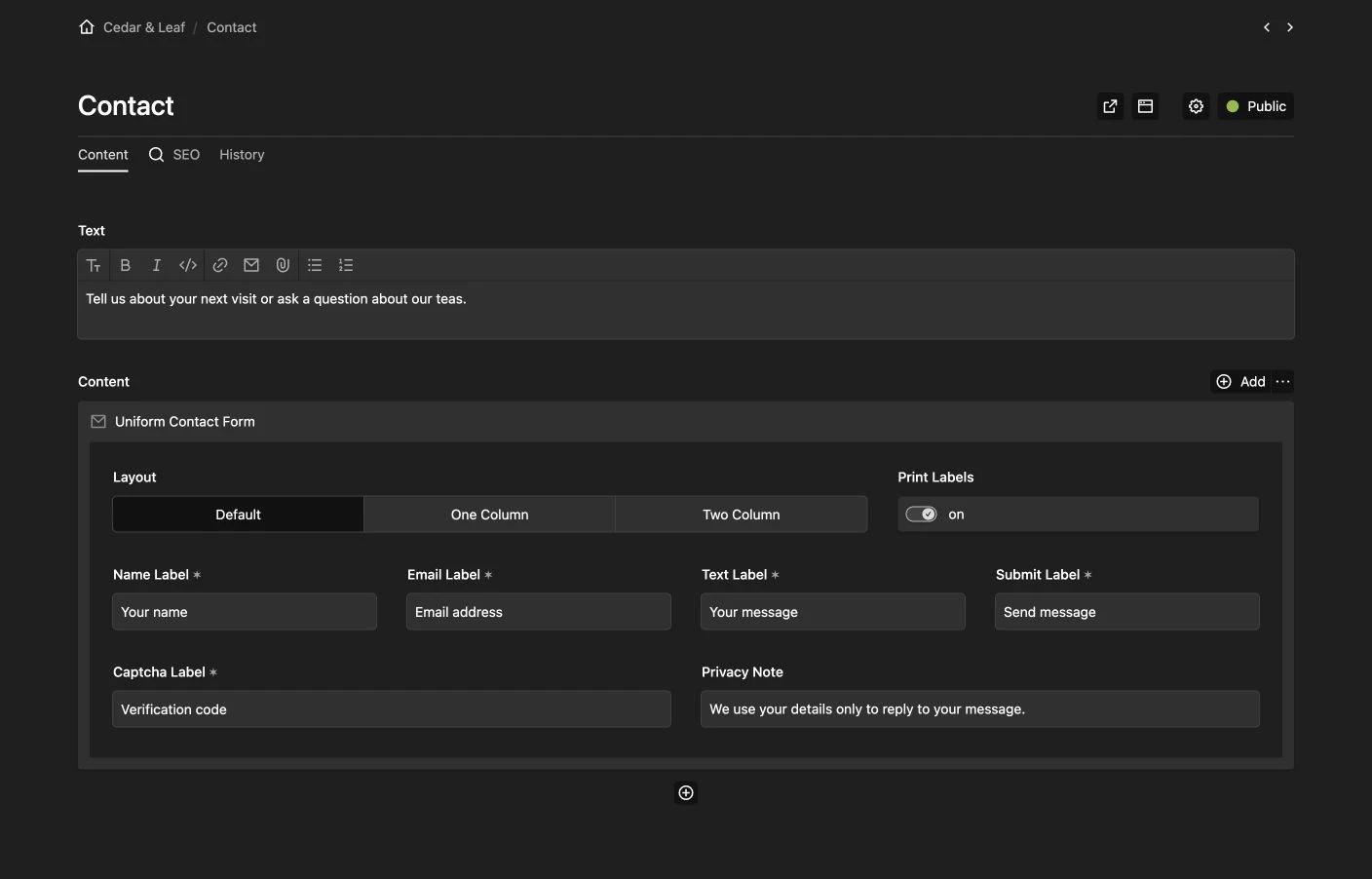Switch to the SEO tab
The width and height of the screenshot is (1372, 879).
(x=174, y=155)
